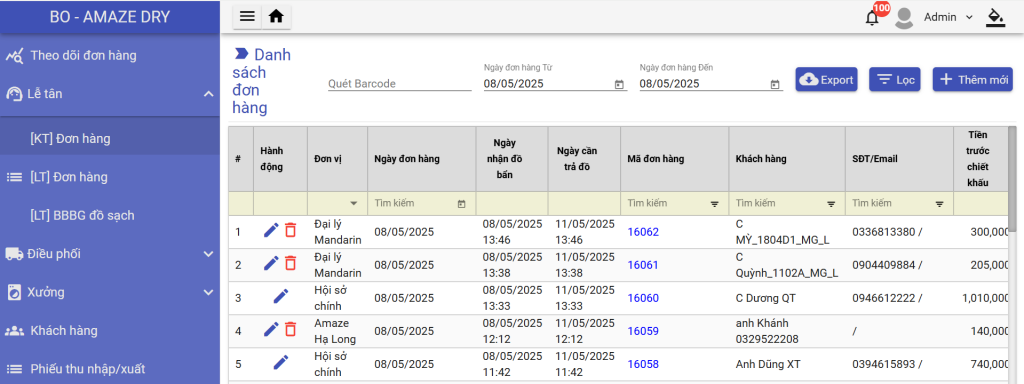The width and height of the screenshot is (1024, 384).
Task: Delete order 16059 using trash icon
Action: [291, 330]
